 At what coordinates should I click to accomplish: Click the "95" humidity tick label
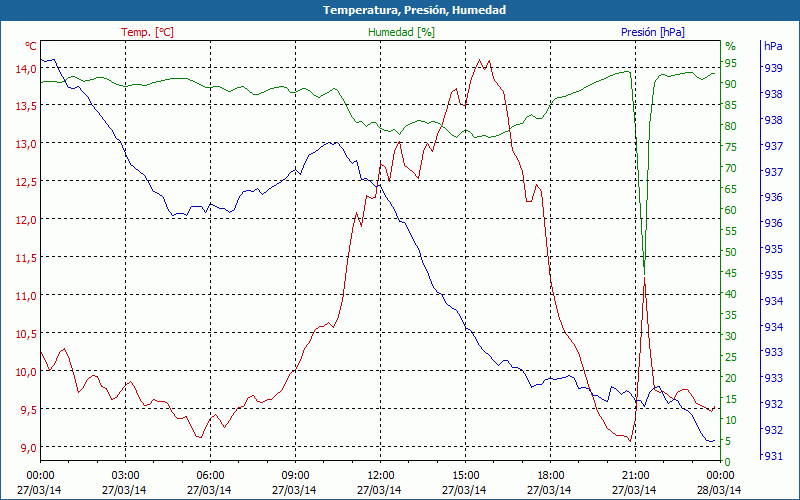[x=731, y=63]
